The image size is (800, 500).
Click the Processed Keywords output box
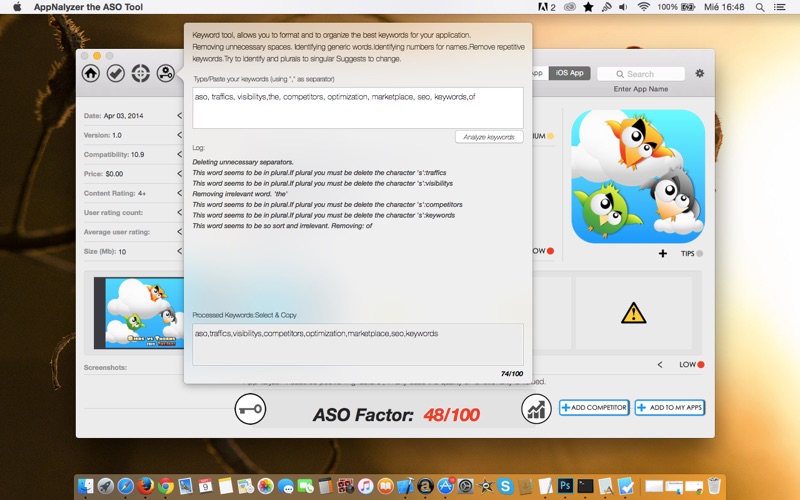[x=358, y=344]
